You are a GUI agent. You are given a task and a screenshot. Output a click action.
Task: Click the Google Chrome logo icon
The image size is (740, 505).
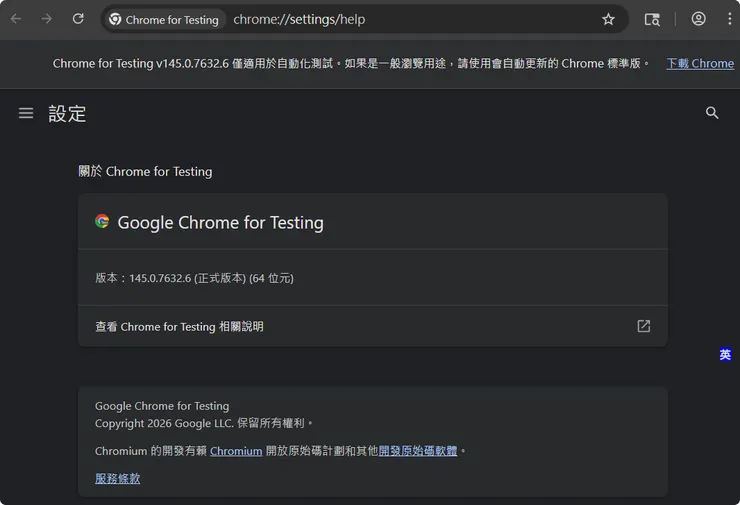click(x=102, y=221)
